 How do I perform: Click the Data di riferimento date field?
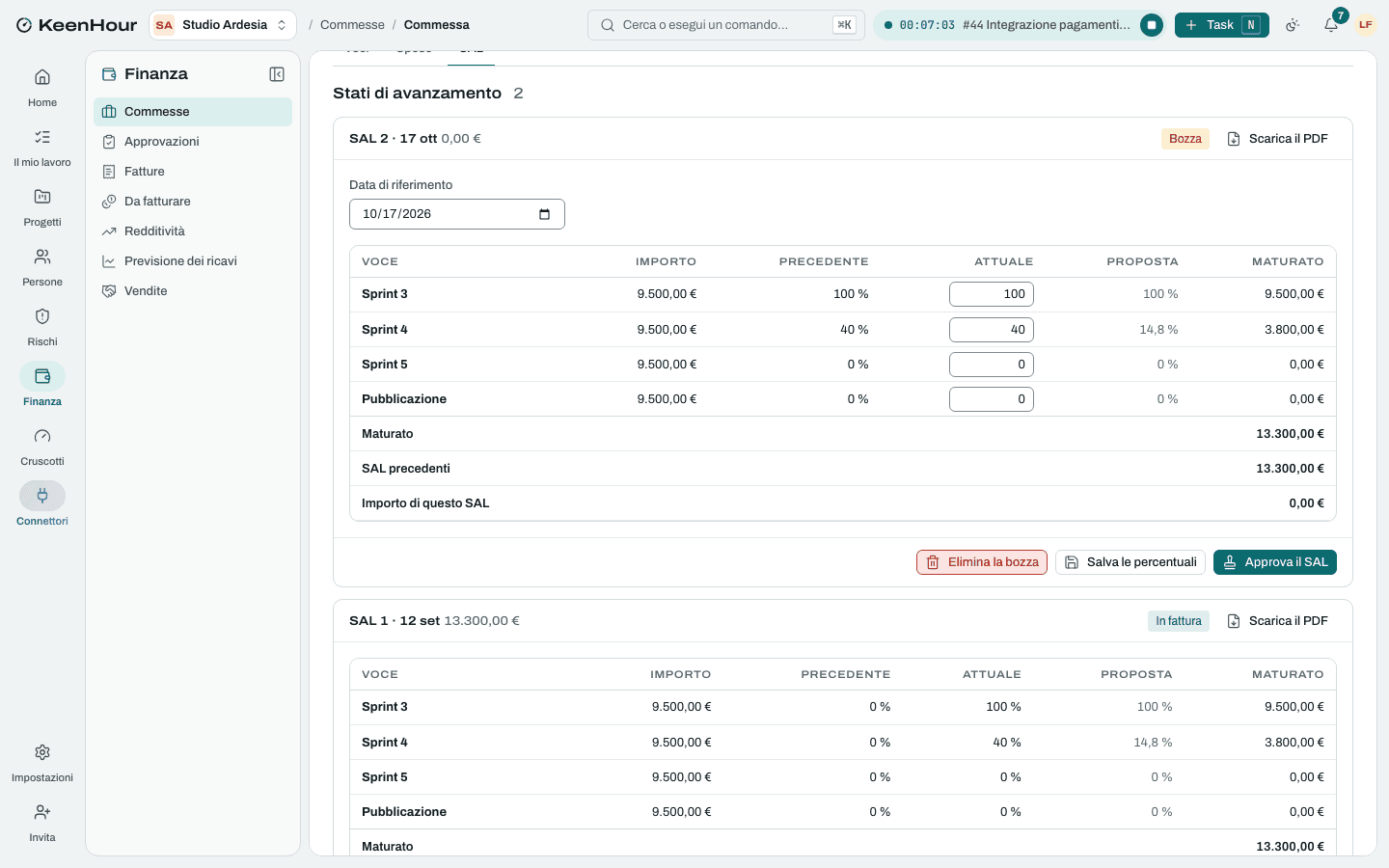tap(457, 214)
